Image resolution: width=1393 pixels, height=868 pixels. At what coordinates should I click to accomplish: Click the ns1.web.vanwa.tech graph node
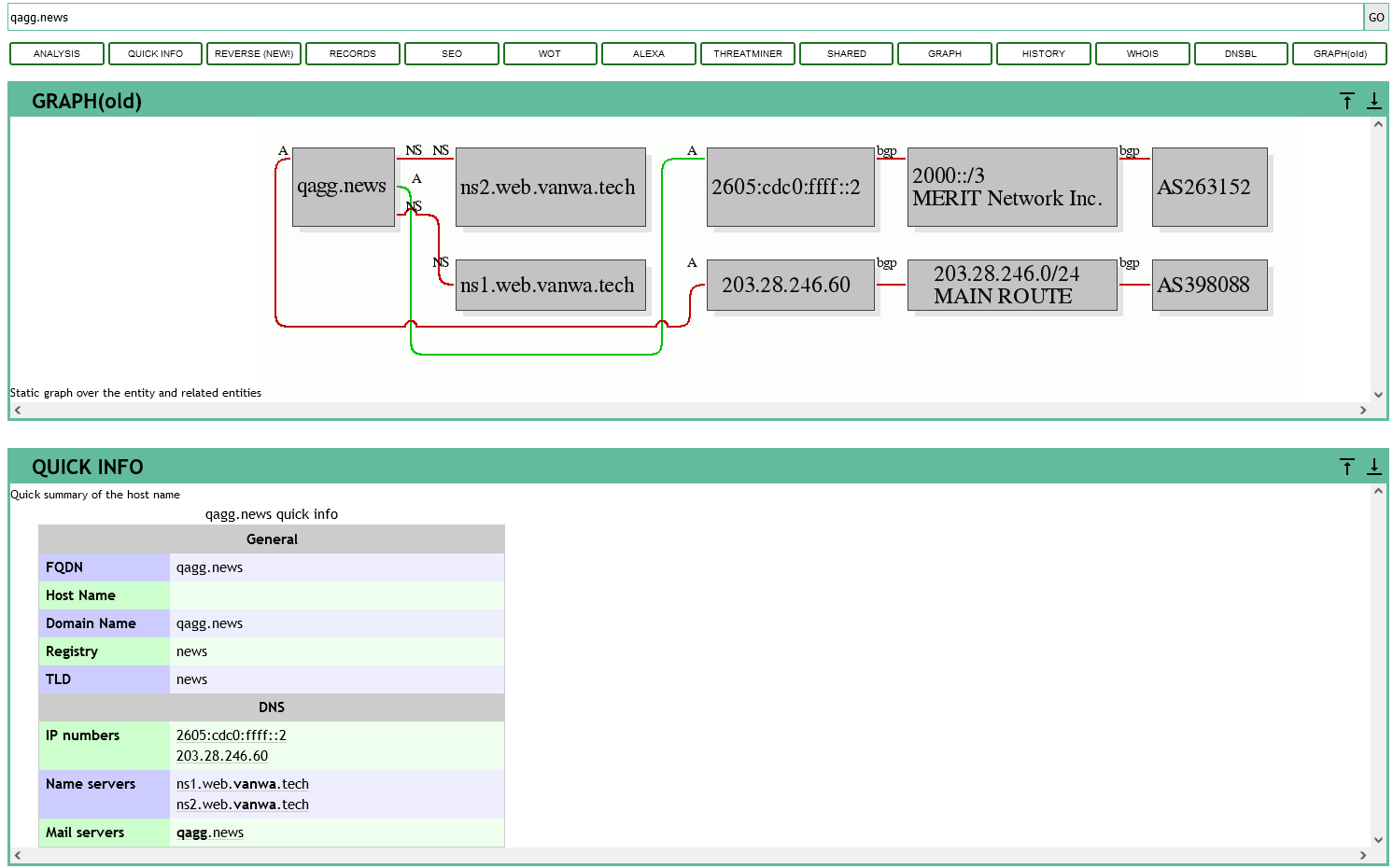(x=550, y=285)
